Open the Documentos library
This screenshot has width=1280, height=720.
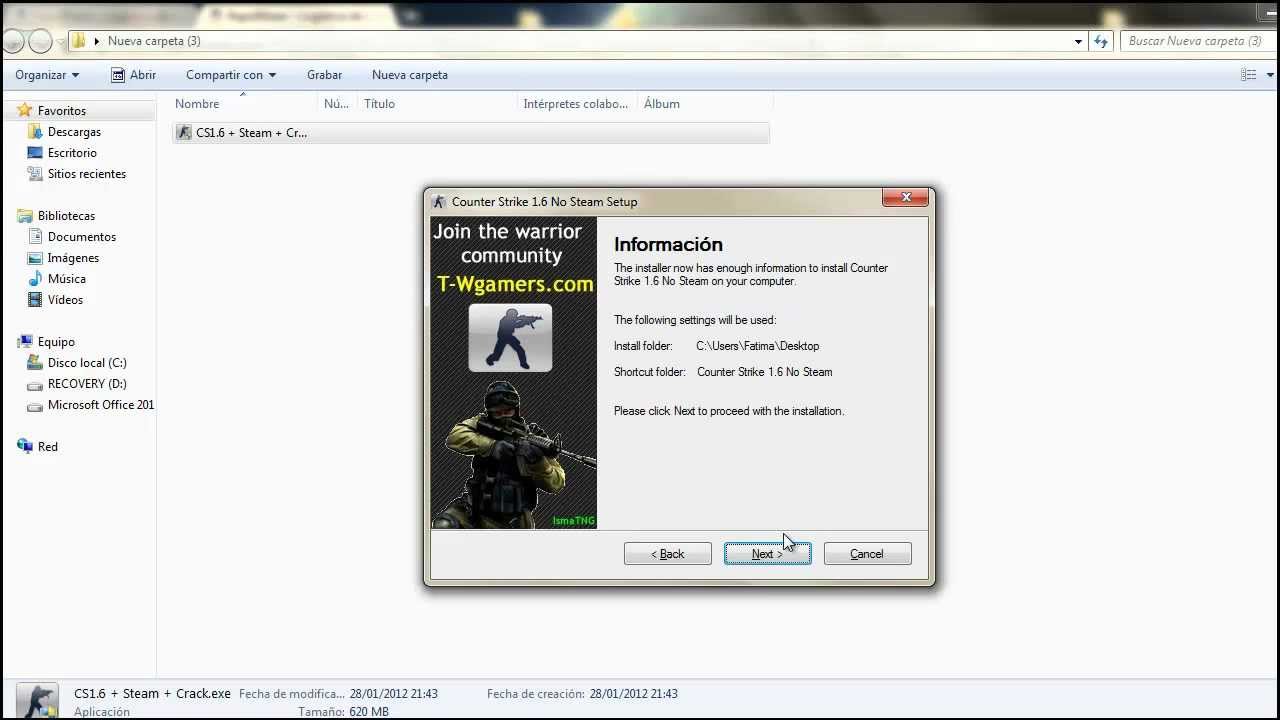tap(82, 237)
